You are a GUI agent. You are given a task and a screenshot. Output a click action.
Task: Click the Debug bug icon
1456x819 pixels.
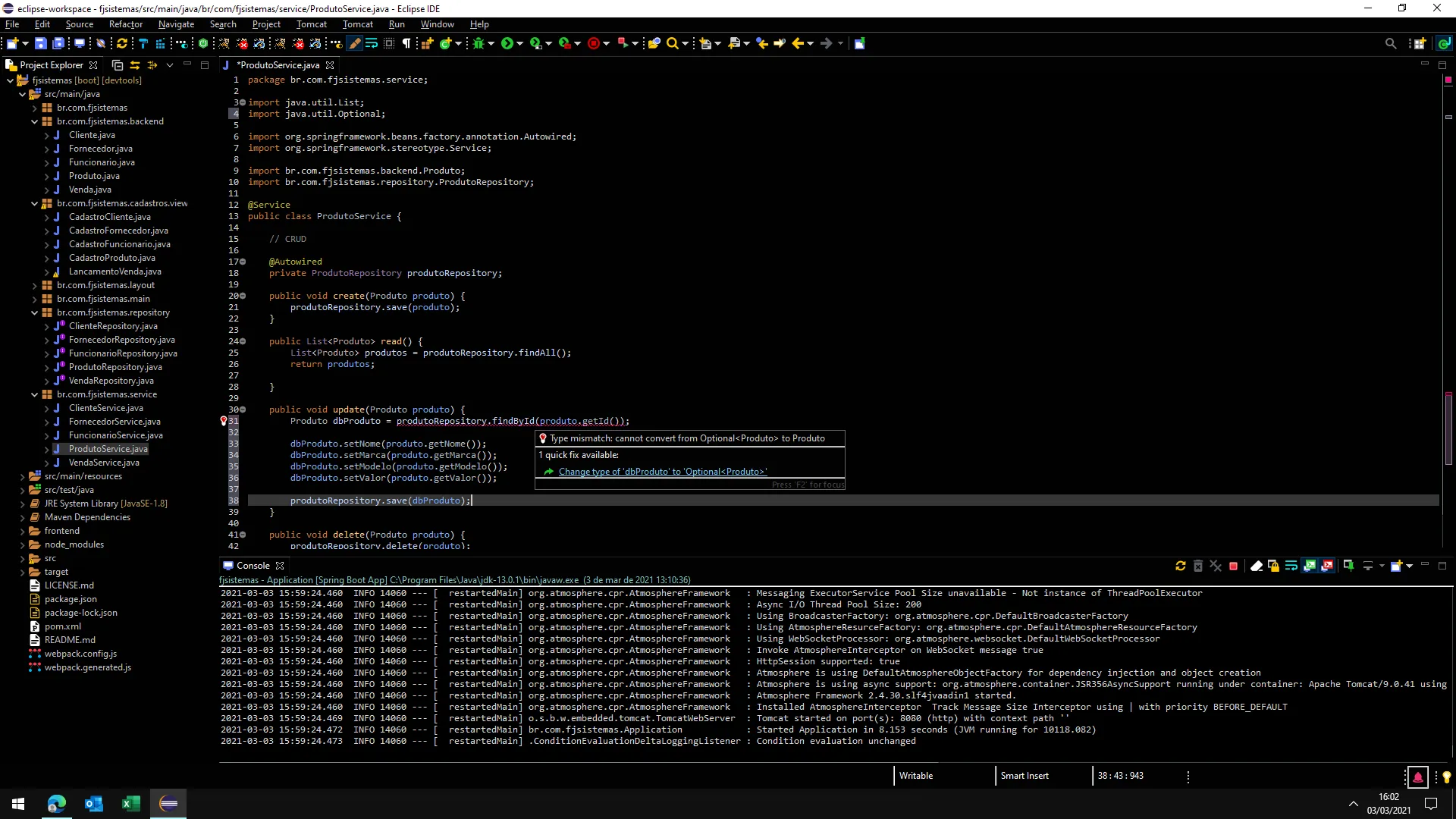(479, 44)
